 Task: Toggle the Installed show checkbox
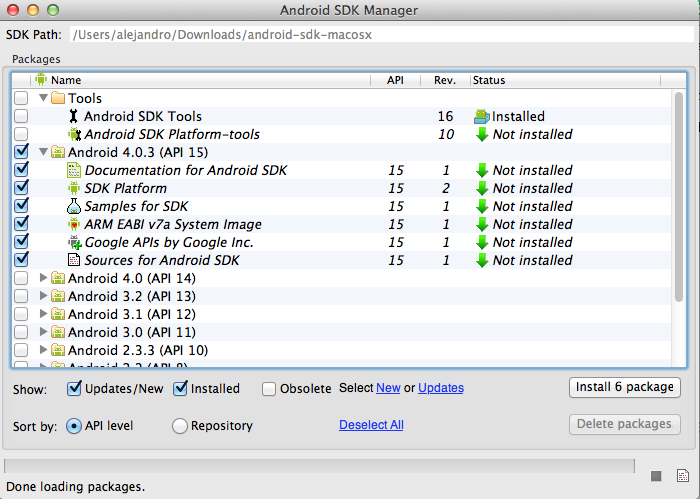click(180, 388)
